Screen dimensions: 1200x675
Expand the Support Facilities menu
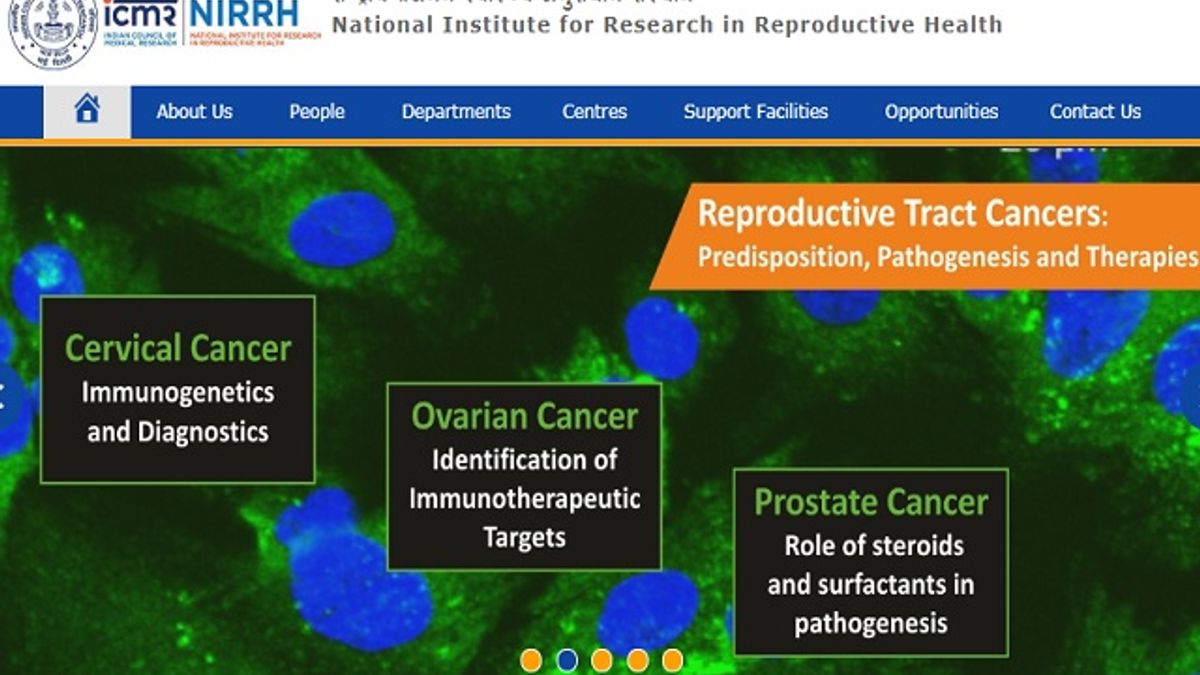tap(756, 112)
